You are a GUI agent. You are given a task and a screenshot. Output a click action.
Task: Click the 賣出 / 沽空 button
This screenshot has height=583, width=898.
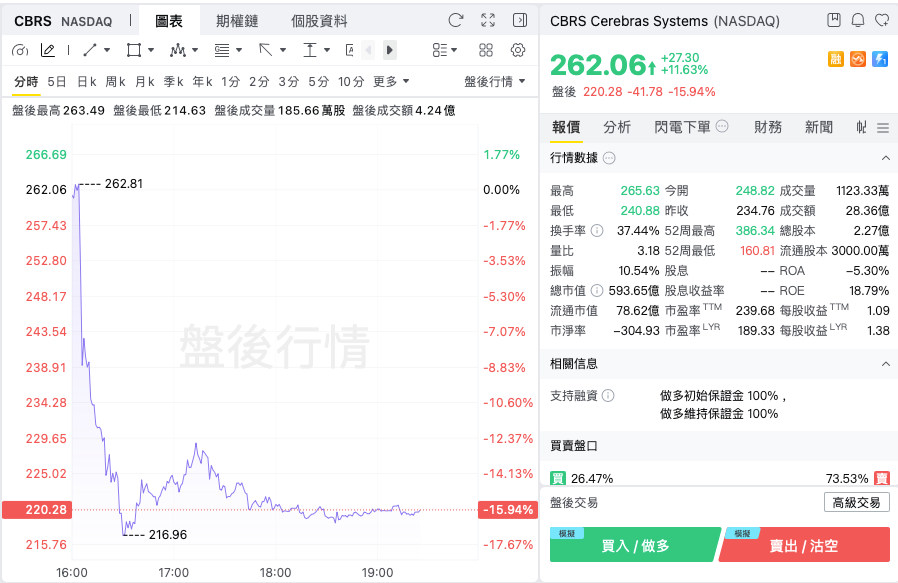pyautogui.click(x=804, y=545)
